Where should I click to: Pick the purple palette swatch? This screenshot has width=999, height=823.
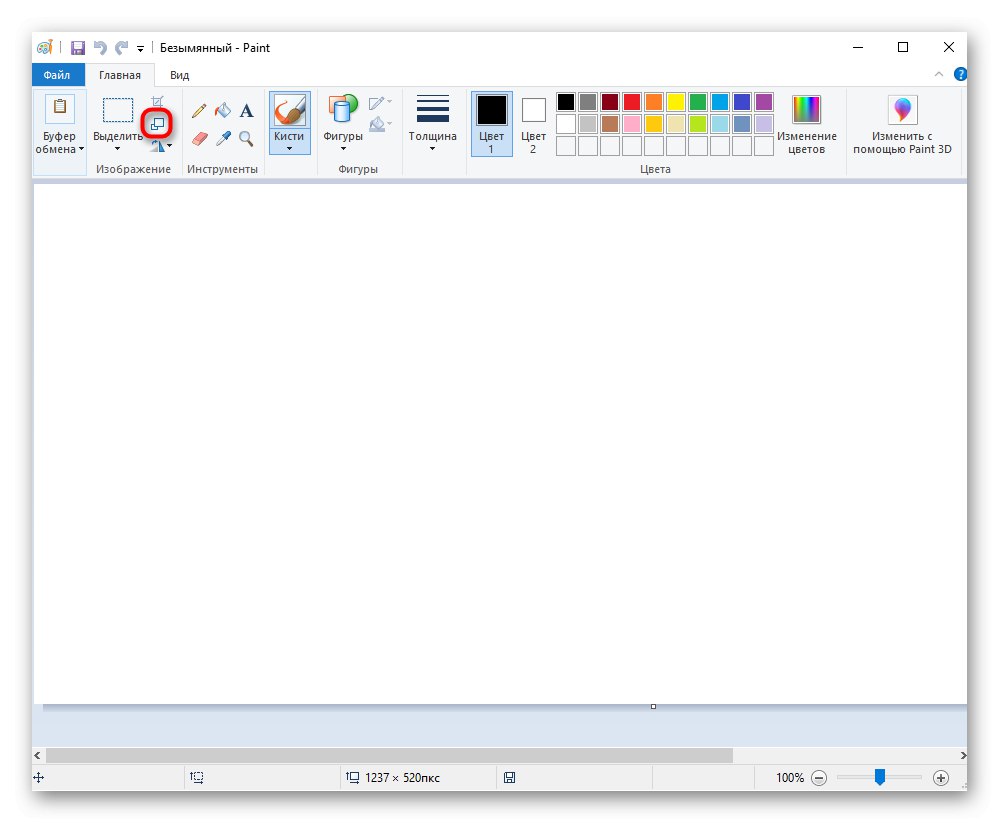click(x=764, y=102)
